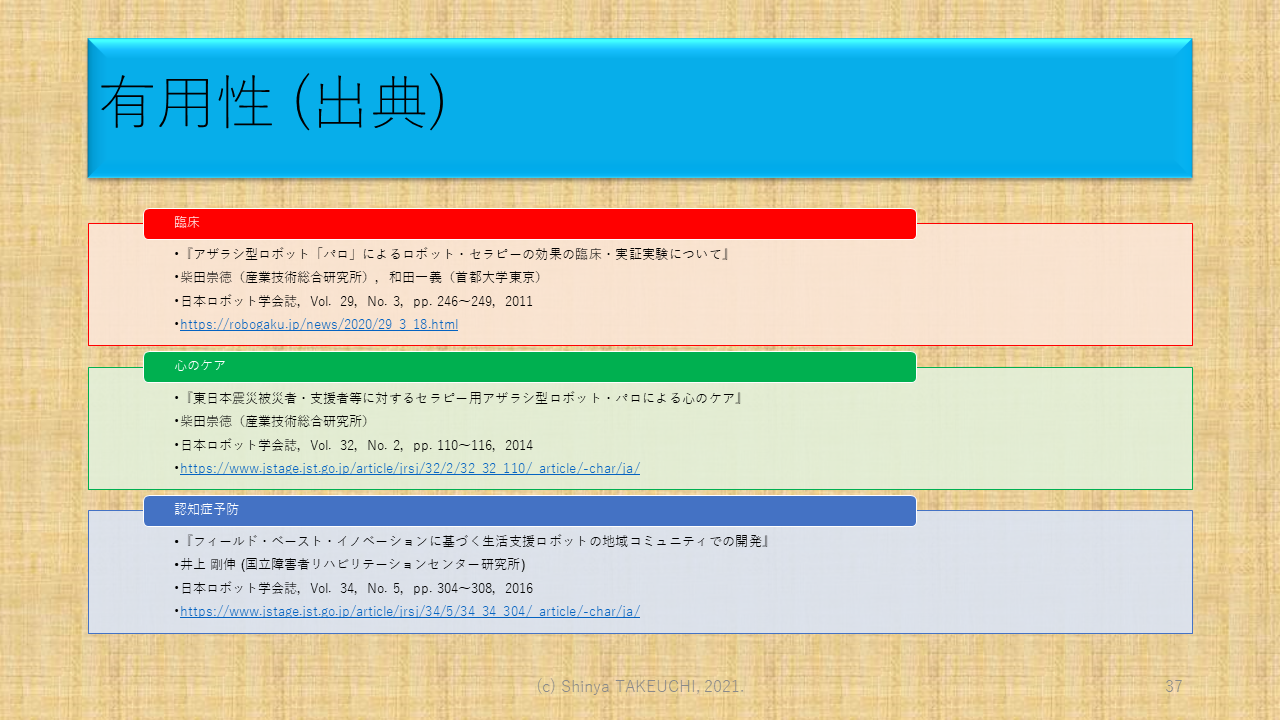Click the slide title 有用性 (出典)
Viewport: 1280px width, 720px height.
[x=272, y=104]
